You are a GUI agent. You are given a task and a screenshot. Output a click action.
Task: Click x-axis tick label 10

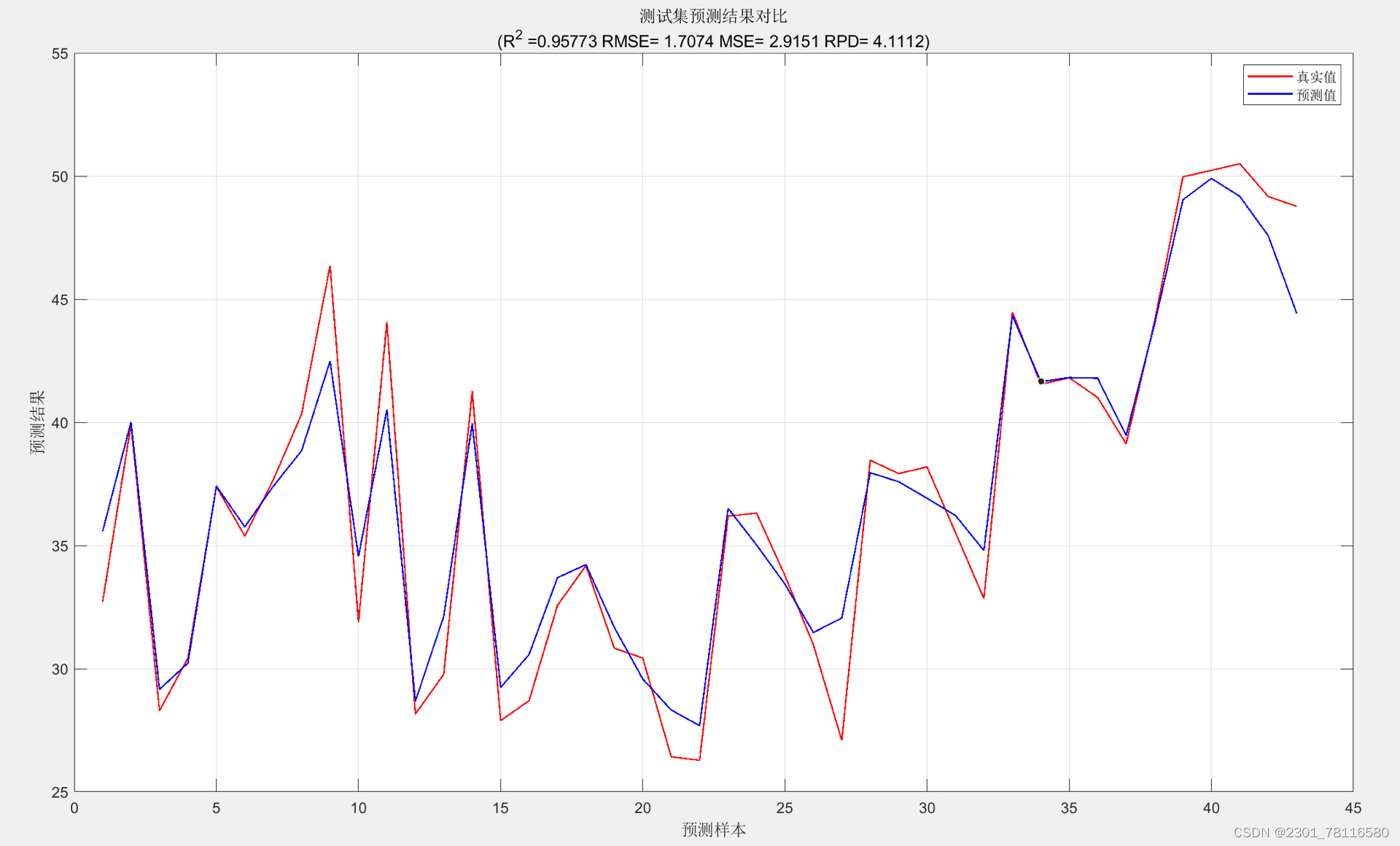pos(358,808)
